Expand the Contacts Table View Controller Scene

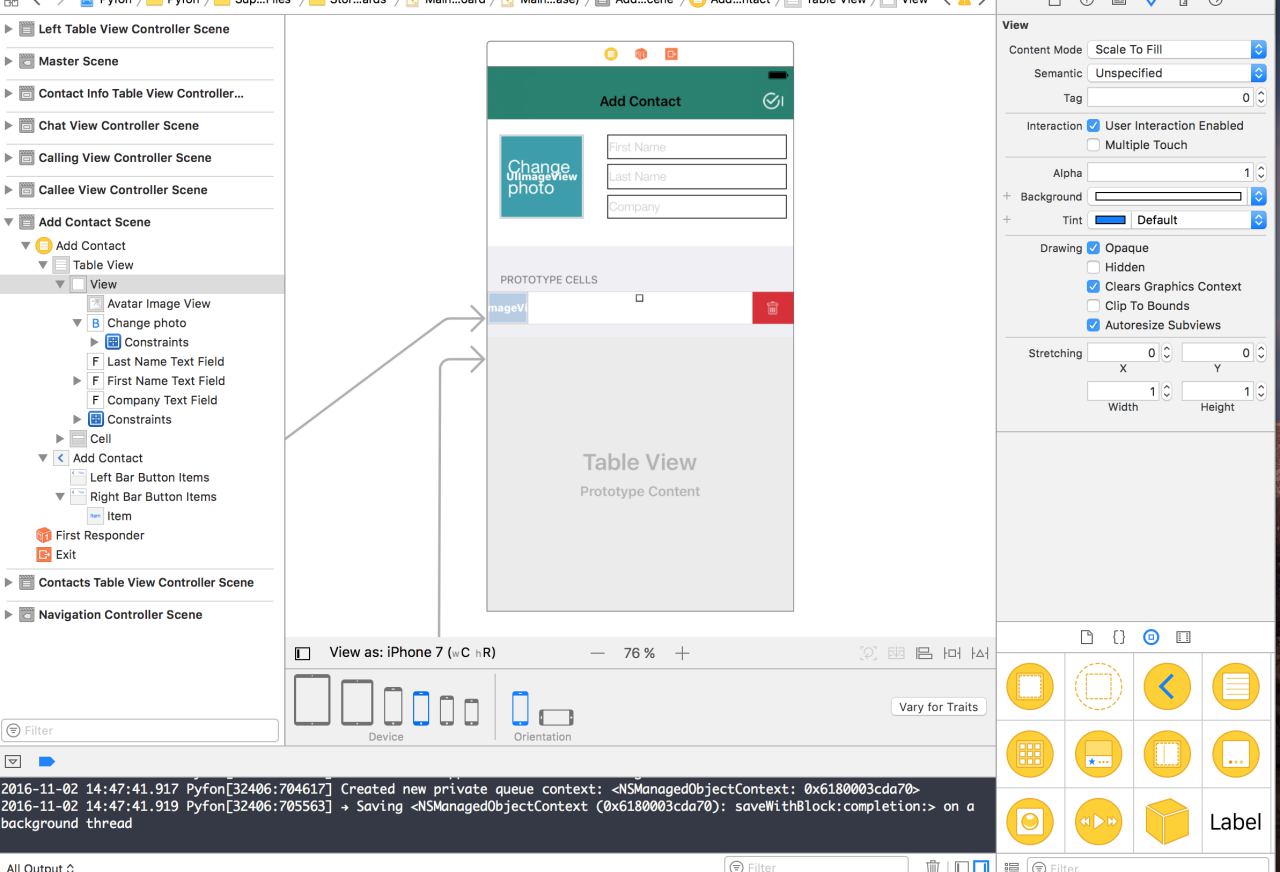(x=11, y=582)
